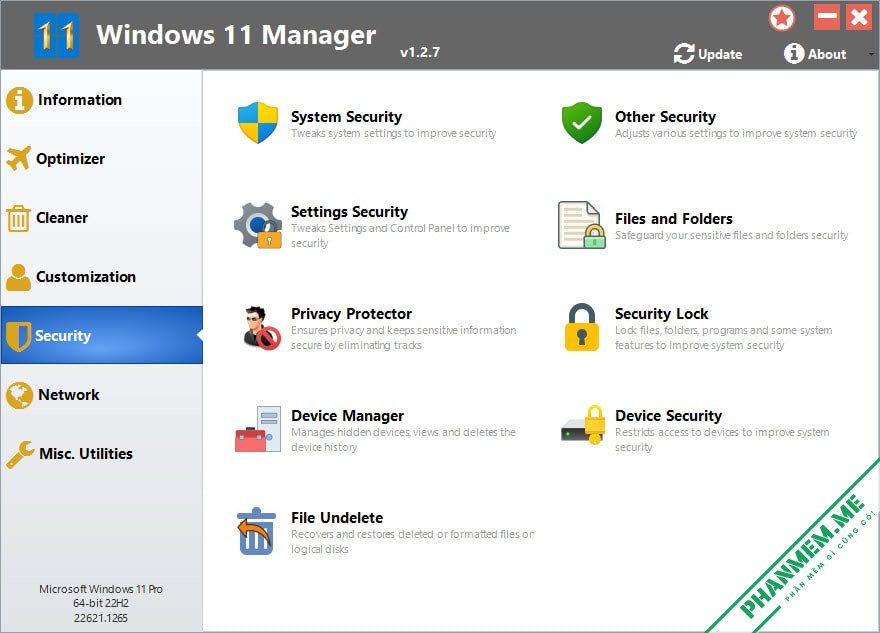This screenshot has width=880, height=633.
Task: Click the 'Microsoft Windows 11 Pro' text
Action: click(x=101, y=589)
